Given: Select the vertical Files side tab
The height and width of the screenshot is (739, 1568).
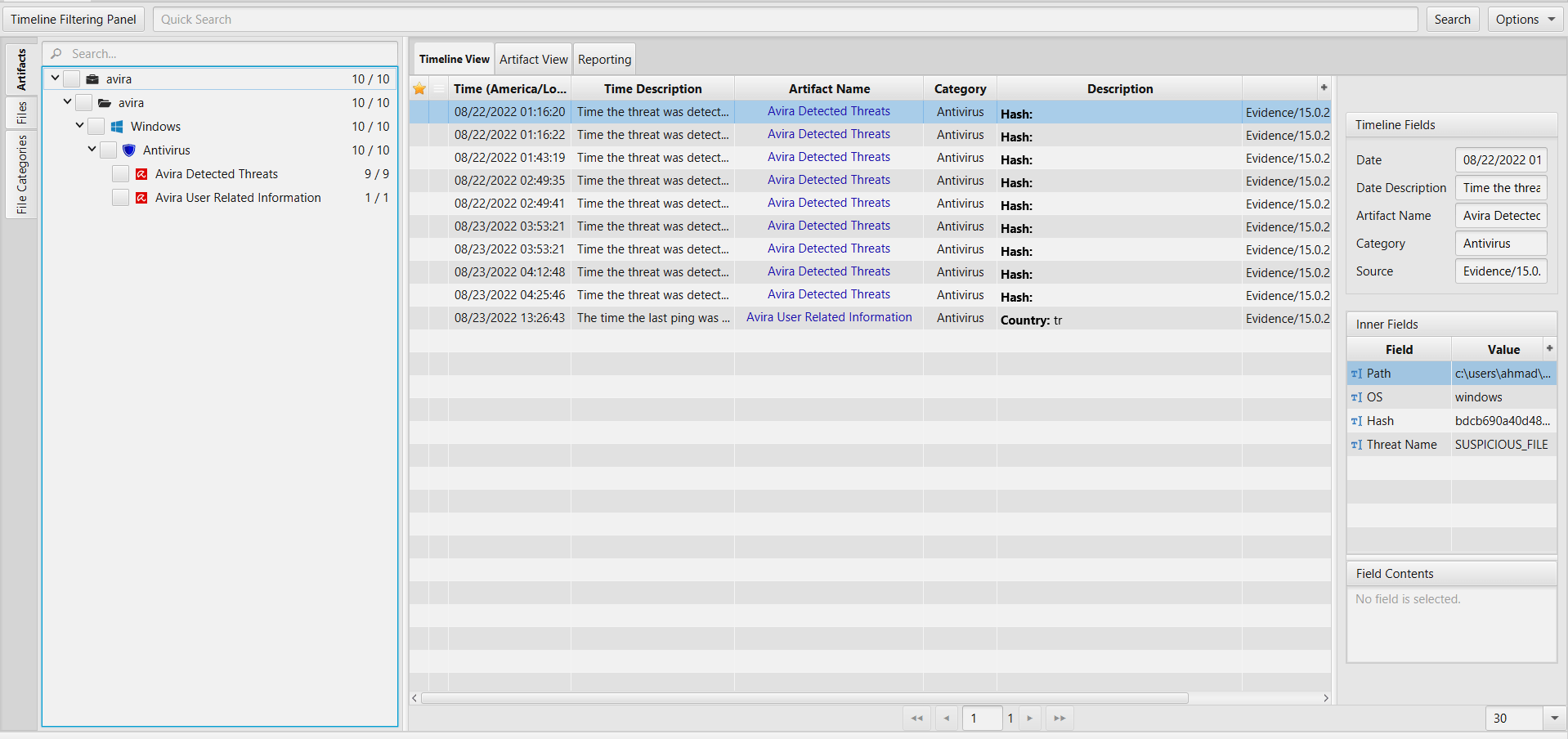Looking at the screenshot, I should point(21,113).
